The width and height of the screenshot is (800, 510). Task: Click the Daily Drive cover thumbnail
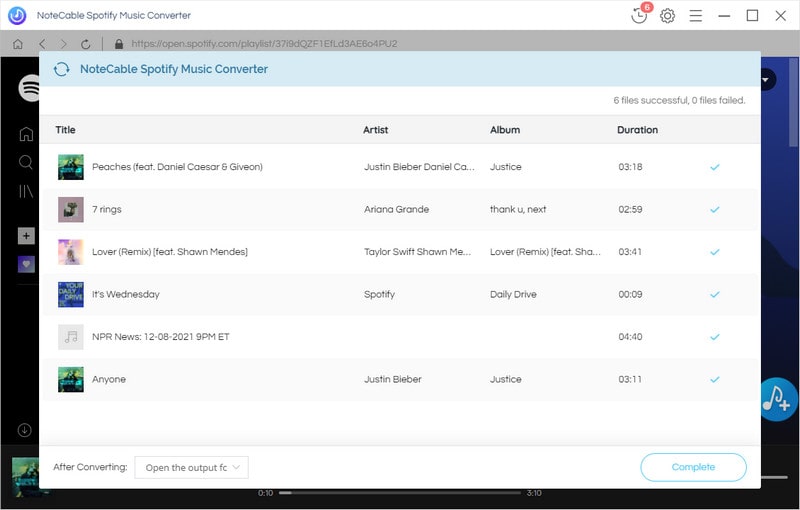pyautogui.click(x=71, y=294)
